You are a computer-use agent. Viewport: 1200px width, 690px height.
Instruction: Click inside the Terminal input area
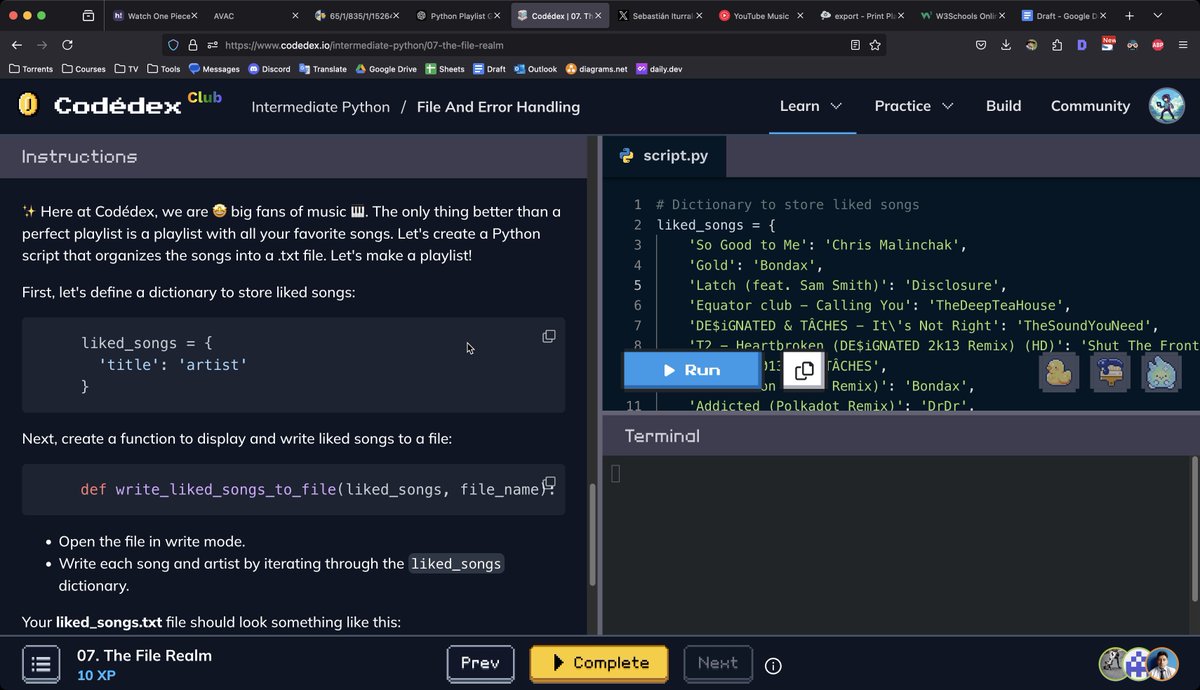[895, 545]
